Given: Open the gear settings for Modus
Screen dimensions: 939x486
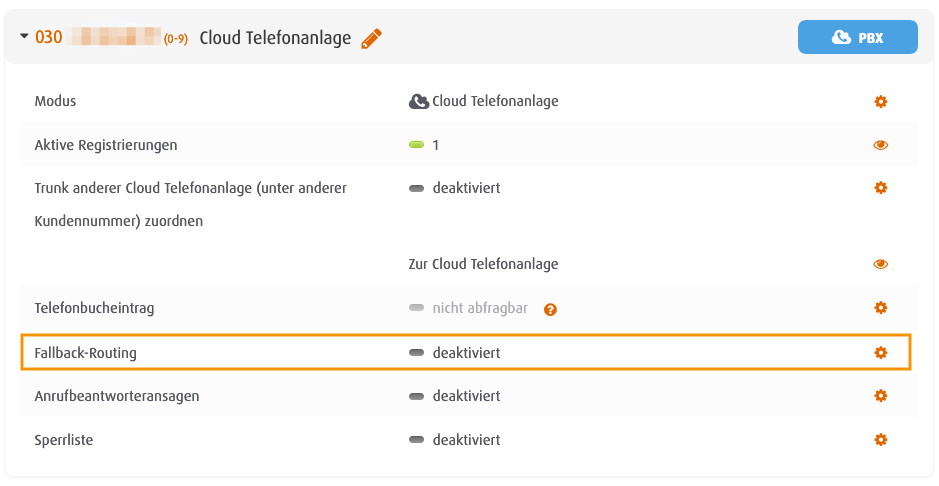Looking at the screenshot, I should (880, 101).
